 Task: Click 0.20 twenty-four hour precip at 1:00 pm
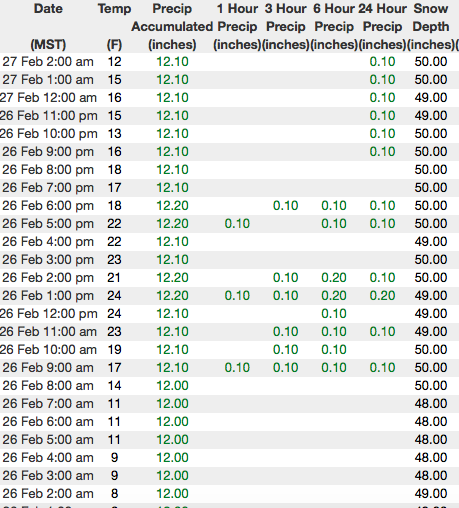[x=382, y=296]
